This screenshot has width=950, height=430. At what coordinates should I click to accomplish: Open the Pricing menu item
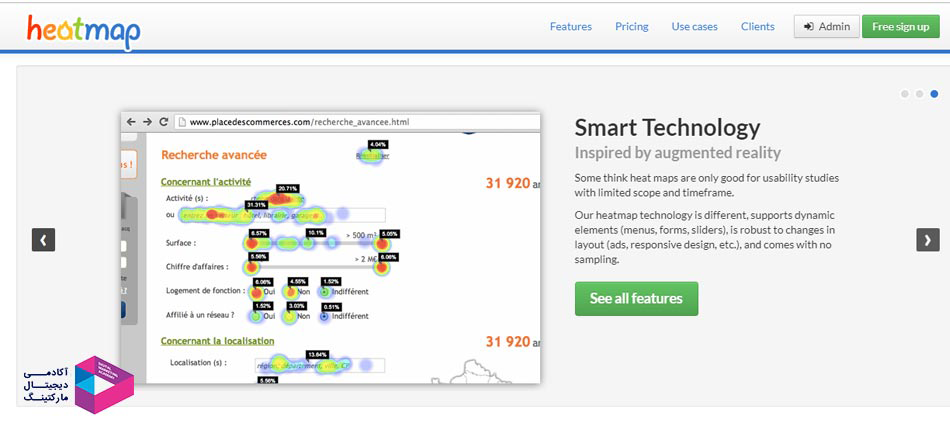point(632,27)
